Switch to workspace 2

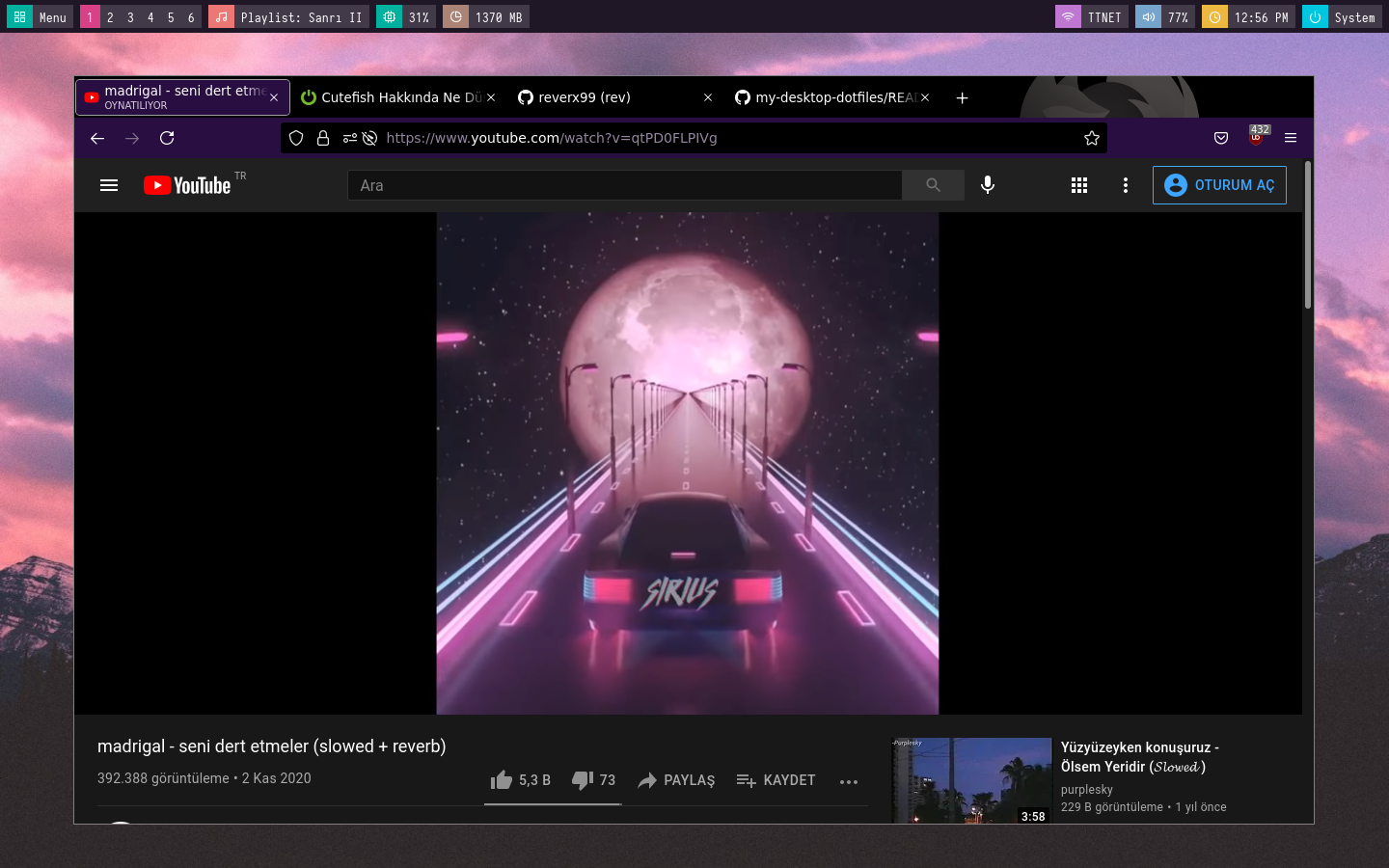pyautogui.click(x=110, y=16)
